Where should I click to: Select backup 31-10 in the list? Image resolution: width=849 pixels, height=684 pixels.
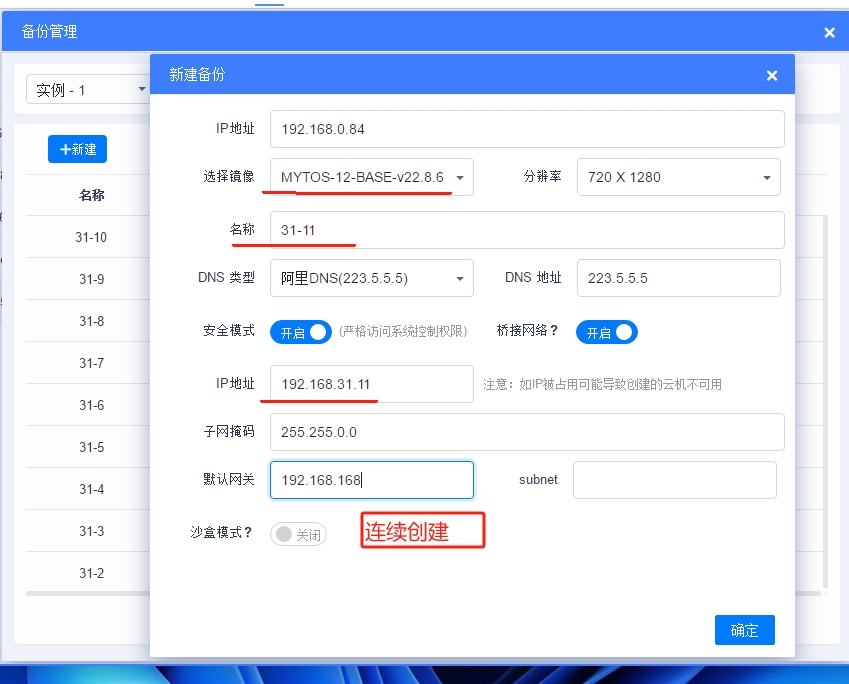[x=91, y=237]
